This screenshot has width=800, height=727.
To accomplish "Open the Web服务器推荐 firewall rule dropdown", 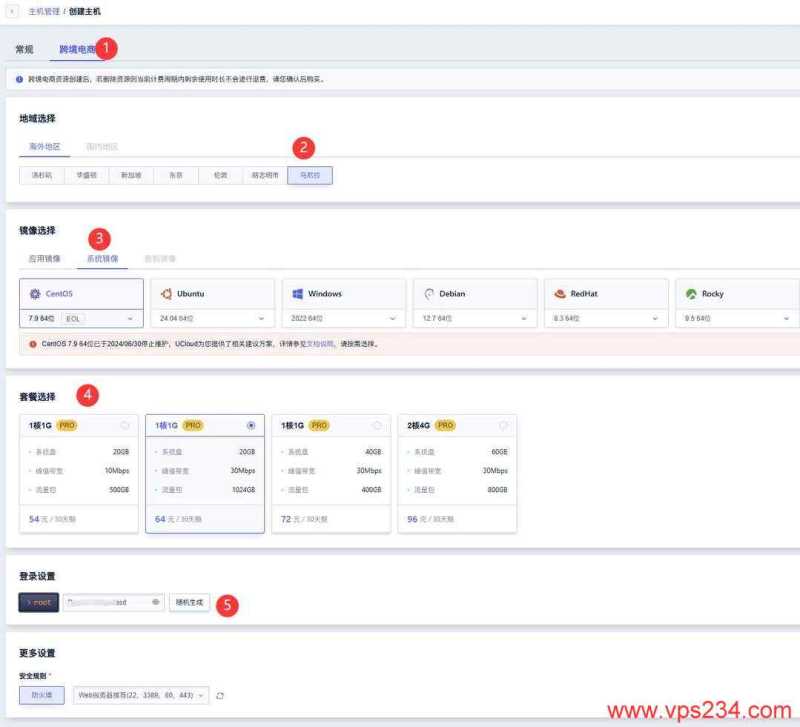I will (x=141, y=695).
